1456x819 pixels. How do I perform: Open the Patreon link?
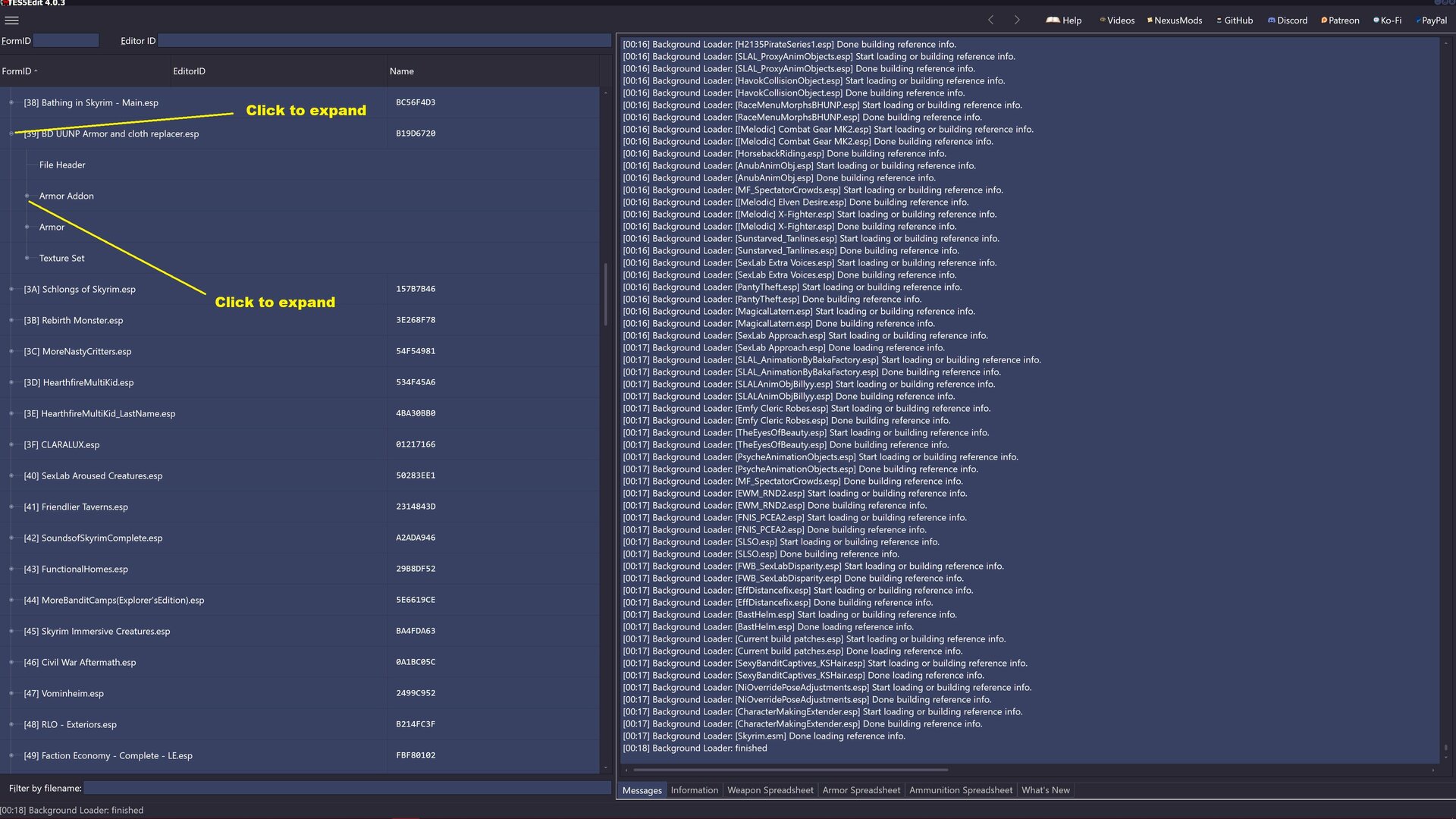tap(1340, 20)
